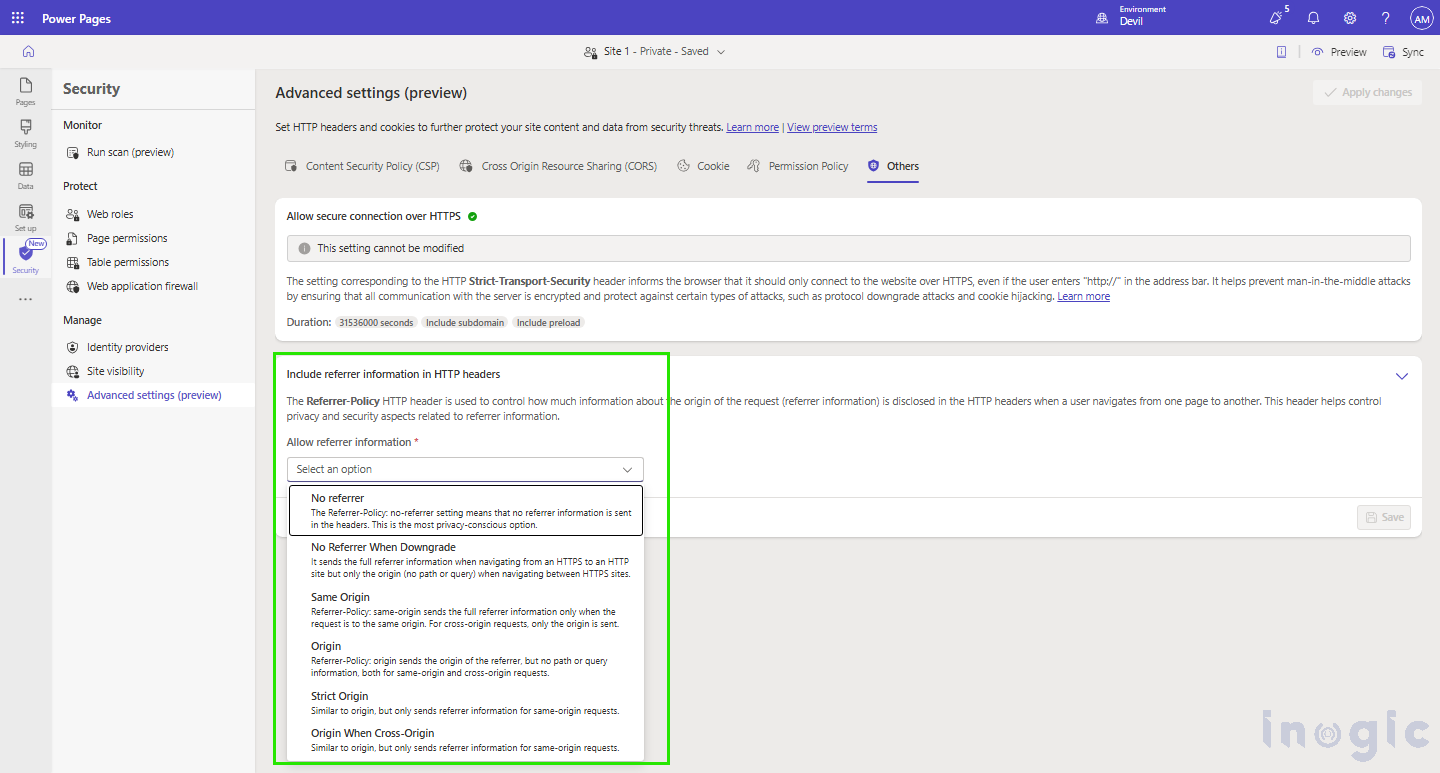This screenshot has width=1440, height=773.
Task: Open the help question mark
Action: [x=1385, y=18]
